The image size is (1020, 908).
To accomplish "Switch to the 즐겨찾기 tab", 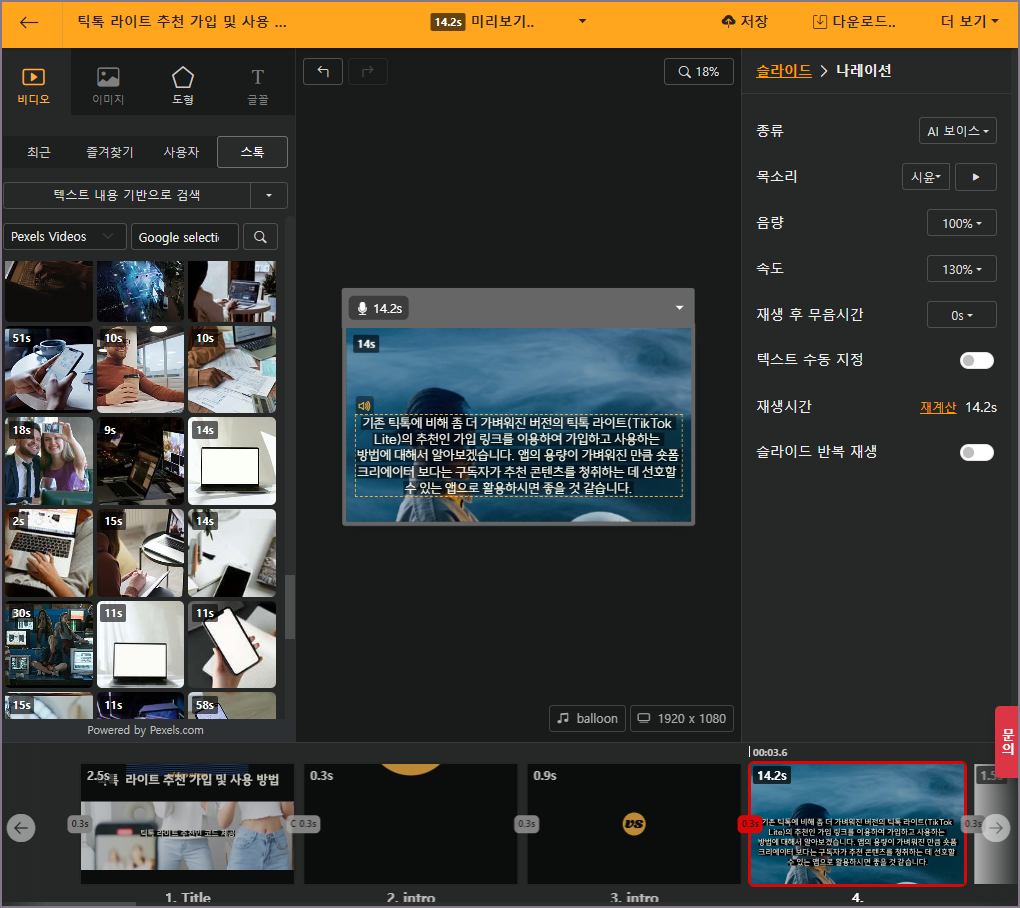I will point(109,152).
